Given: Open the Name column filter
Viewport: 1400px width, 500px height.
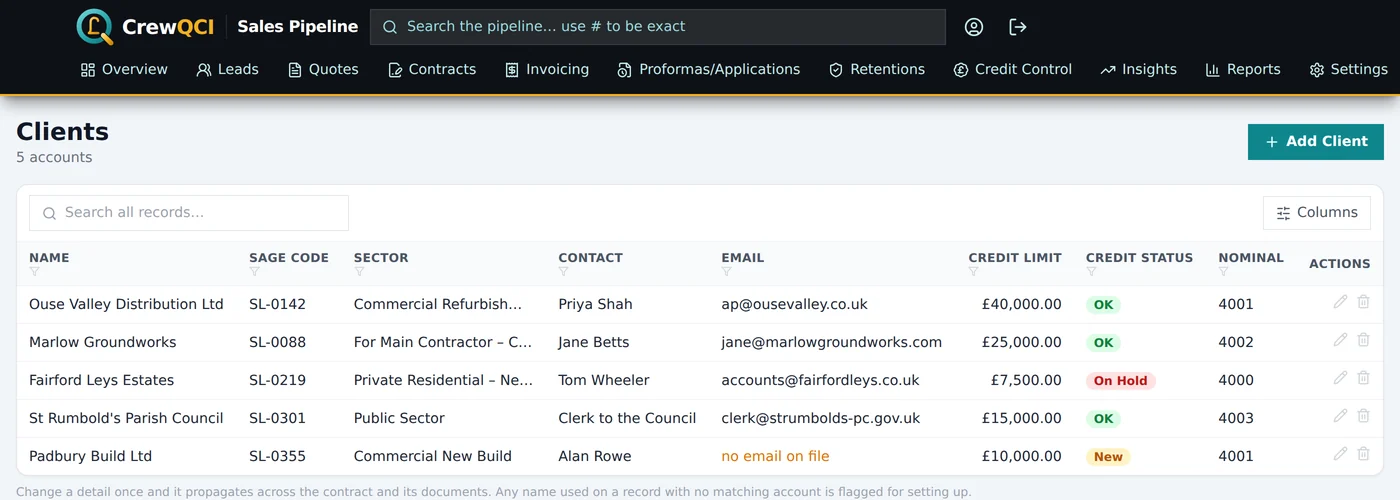Looking at the screenshot, I should [x=35, y=272].
